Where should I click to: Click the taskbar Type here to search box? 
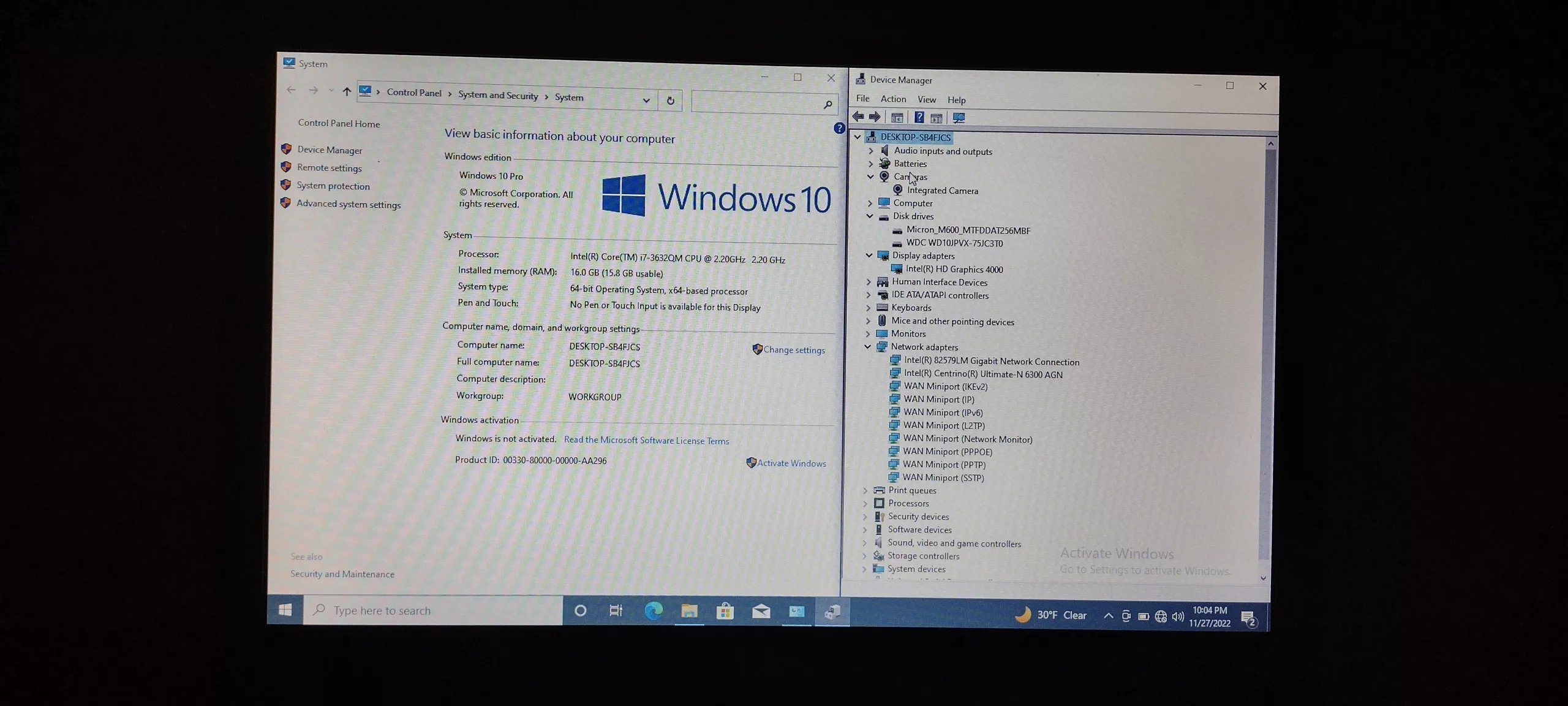point(433,610)
